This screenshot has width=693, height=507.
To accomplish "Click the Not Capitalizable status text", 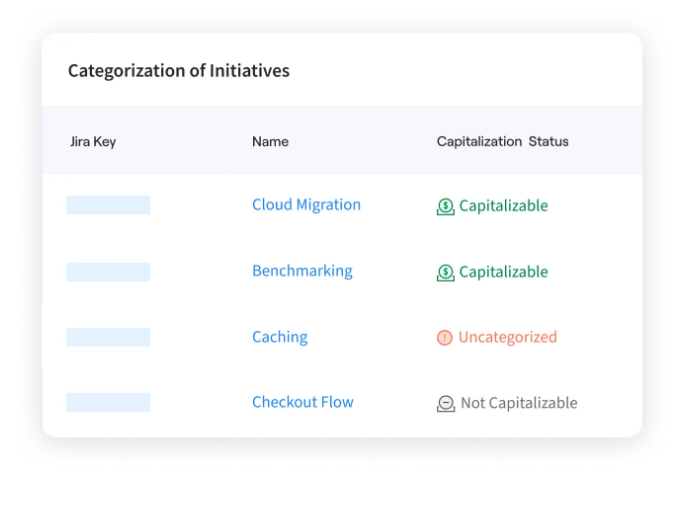I will pos(519,403).
